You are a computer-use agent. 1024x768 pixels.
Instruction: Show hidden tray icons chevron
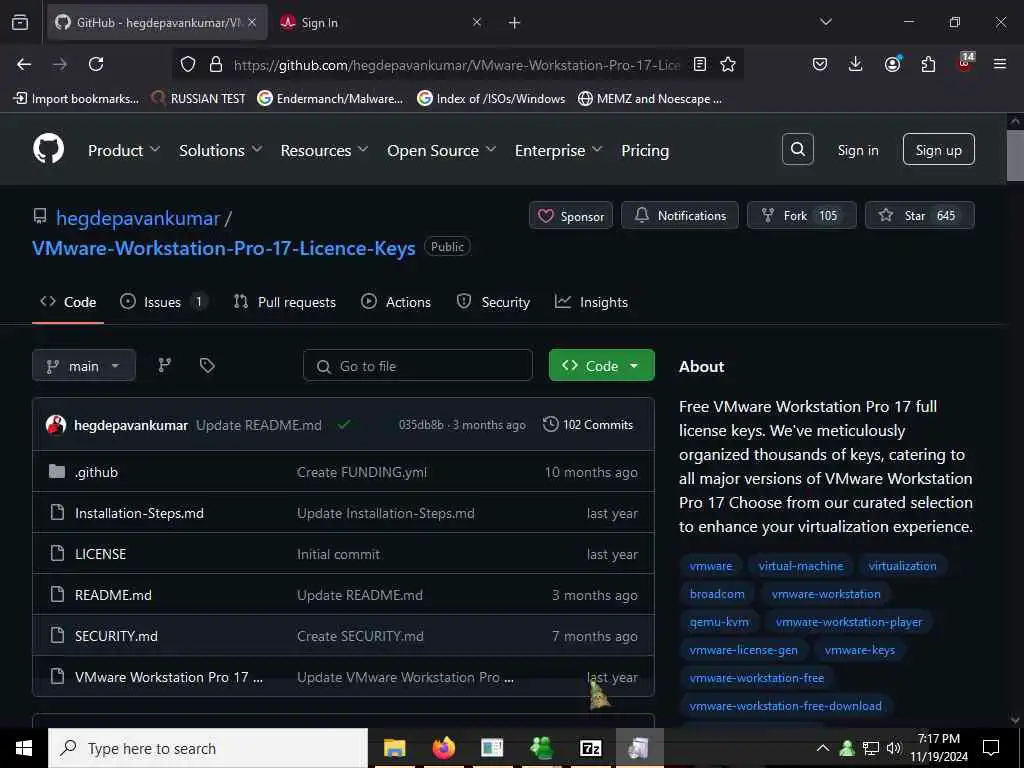tap(822, 748)
